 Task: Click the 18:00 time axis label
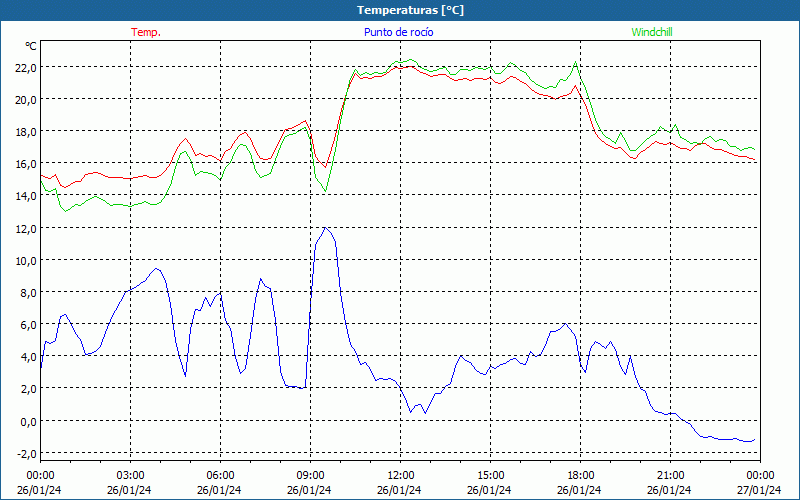coord(581,475)
